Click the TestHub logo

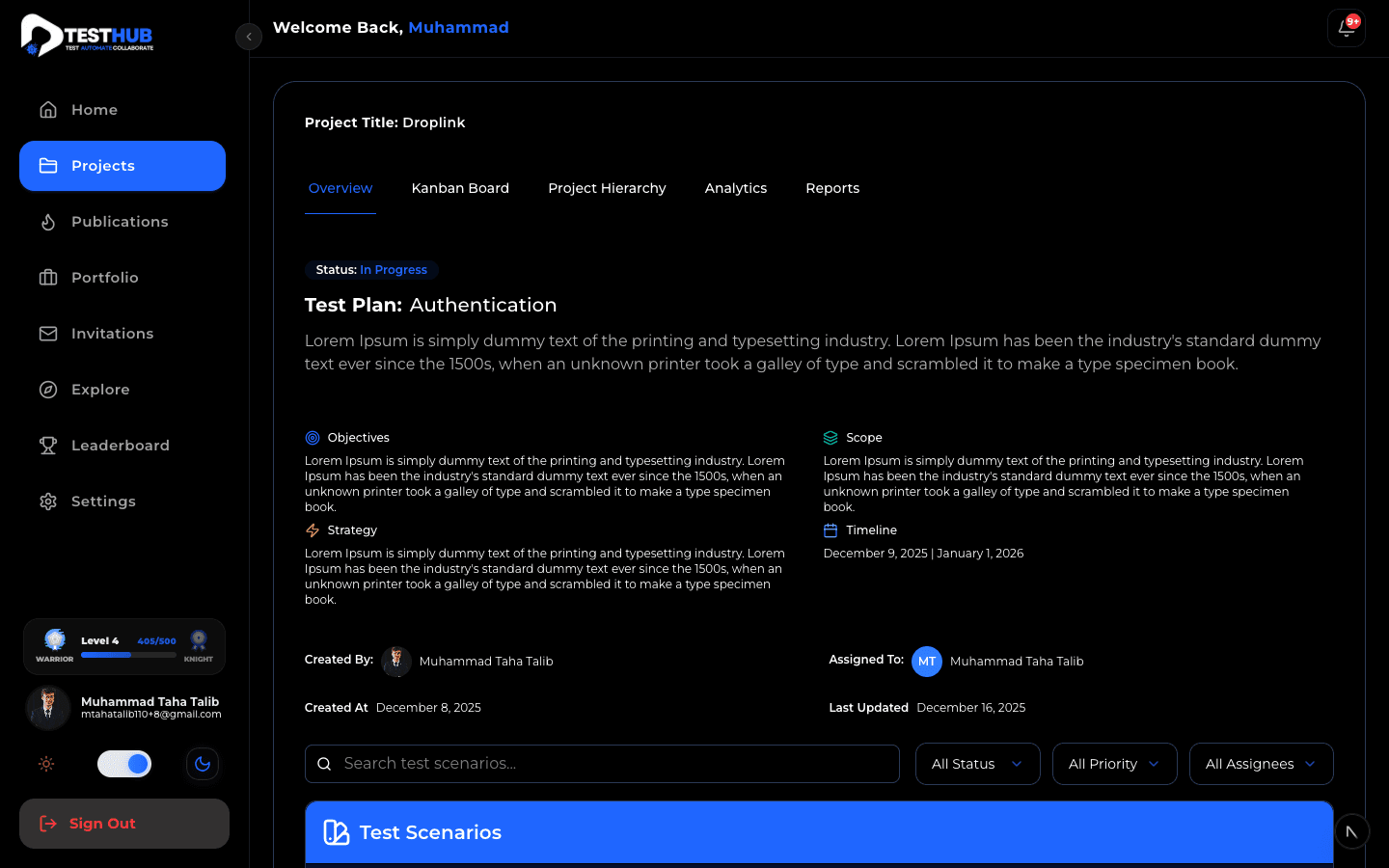87,36
